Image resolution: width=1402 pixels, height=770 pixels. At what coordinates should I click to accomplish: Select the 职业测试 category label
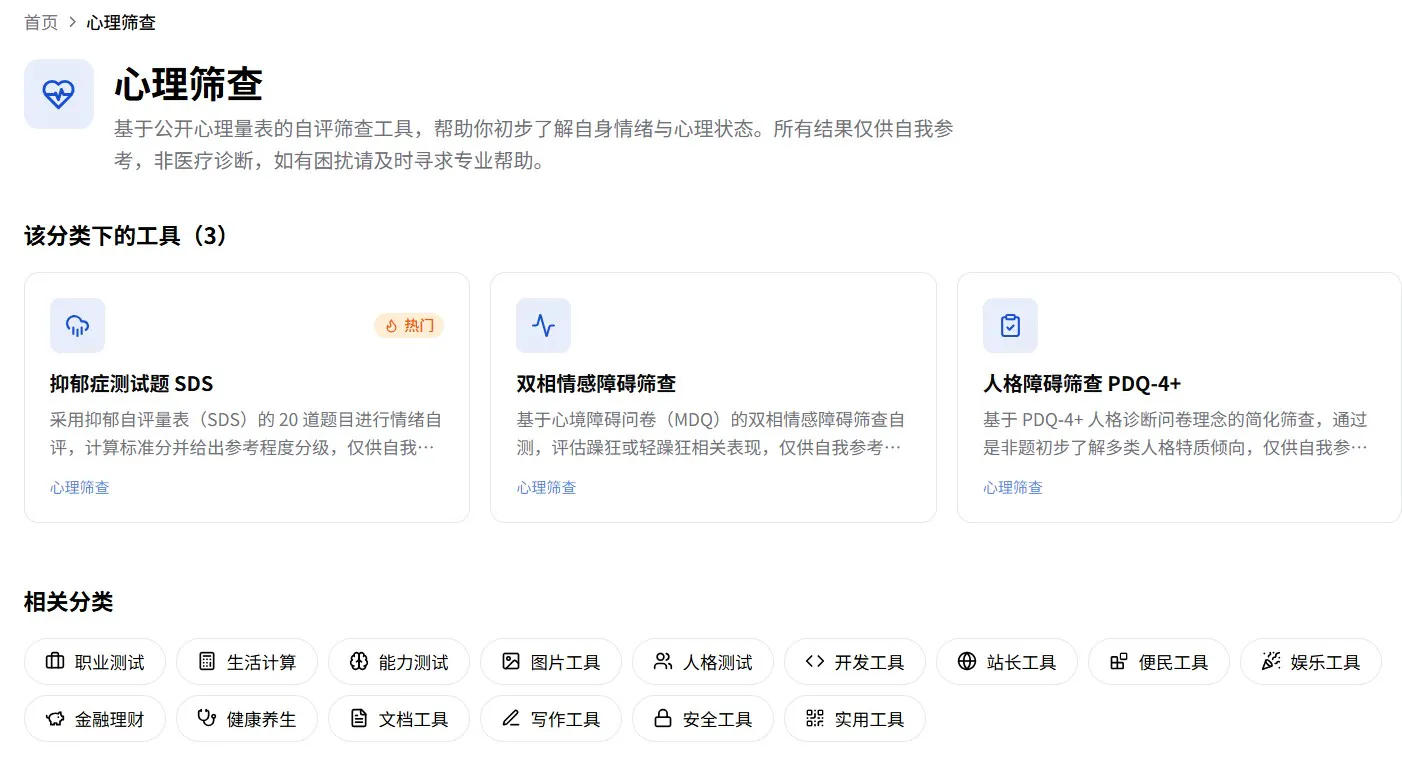[110, 662]
